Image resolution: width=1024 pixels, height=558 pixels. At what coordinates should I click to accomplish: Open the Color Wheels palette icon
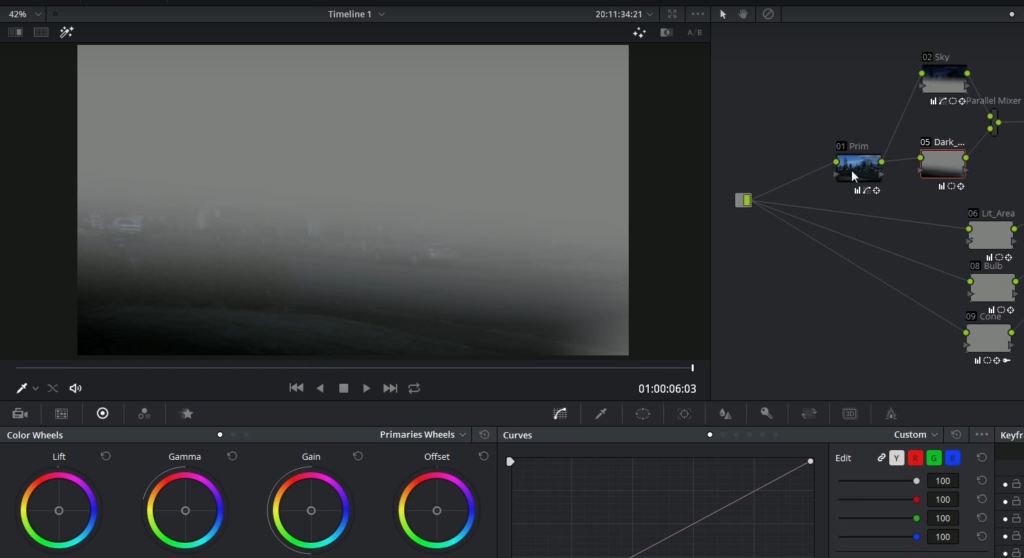click(x=103, y=414)
